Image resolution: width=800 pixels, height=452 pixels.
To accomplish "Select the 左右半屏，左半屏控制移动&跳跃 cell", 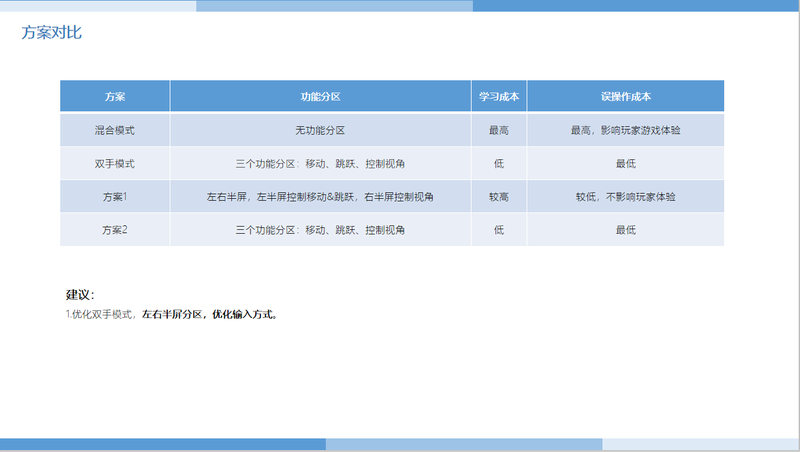I will [320, 196].
